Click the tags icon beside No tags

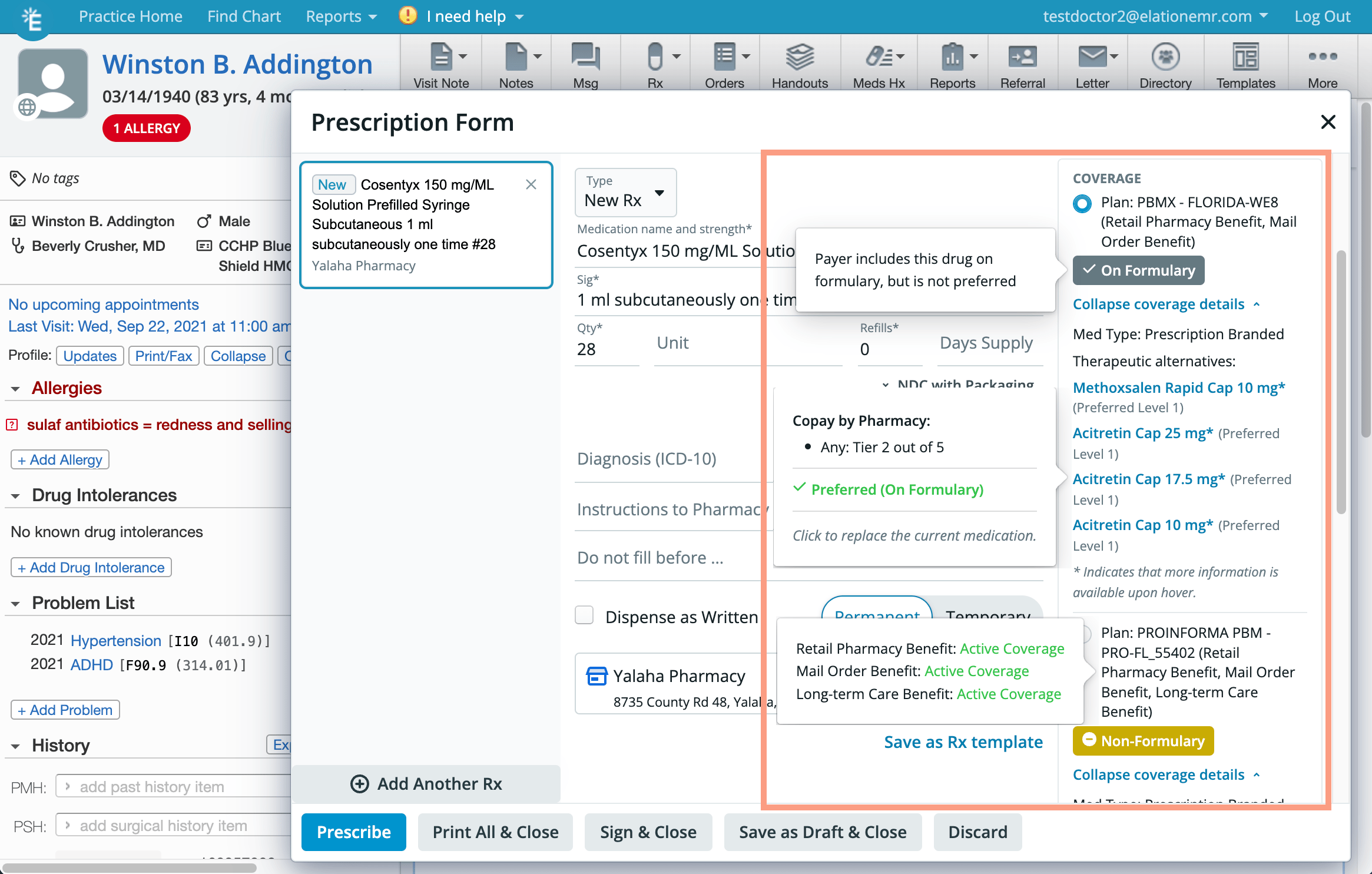coord(18,178)
